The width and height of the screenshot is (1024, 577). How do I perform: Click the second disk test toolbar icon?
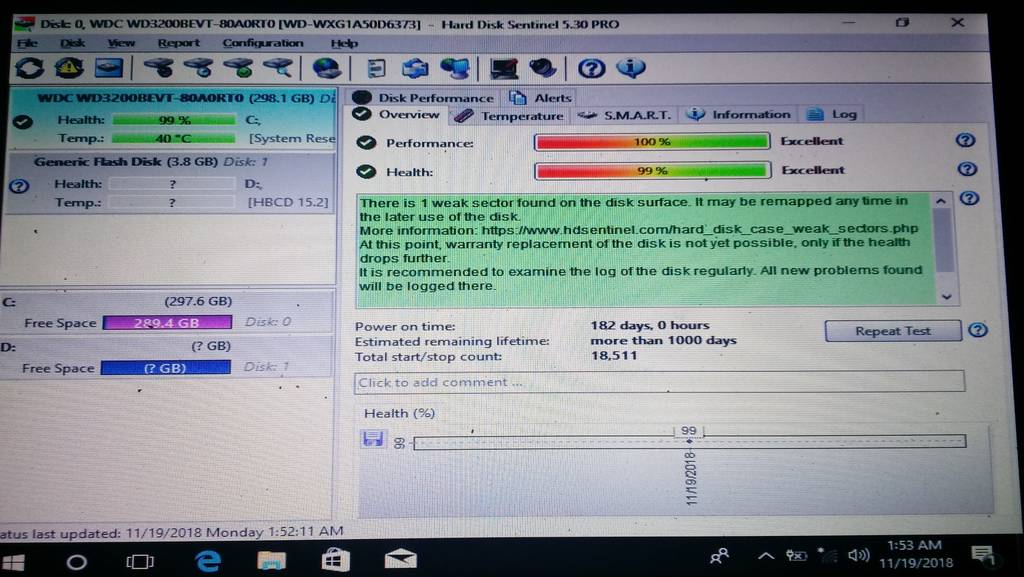pos(199,67)
